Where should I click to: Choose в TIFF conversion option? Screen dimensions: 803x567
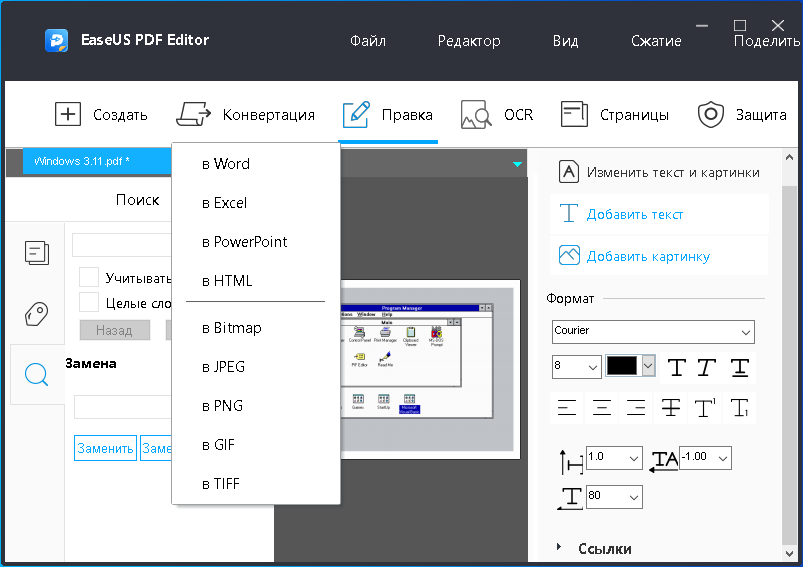(256, 484)
